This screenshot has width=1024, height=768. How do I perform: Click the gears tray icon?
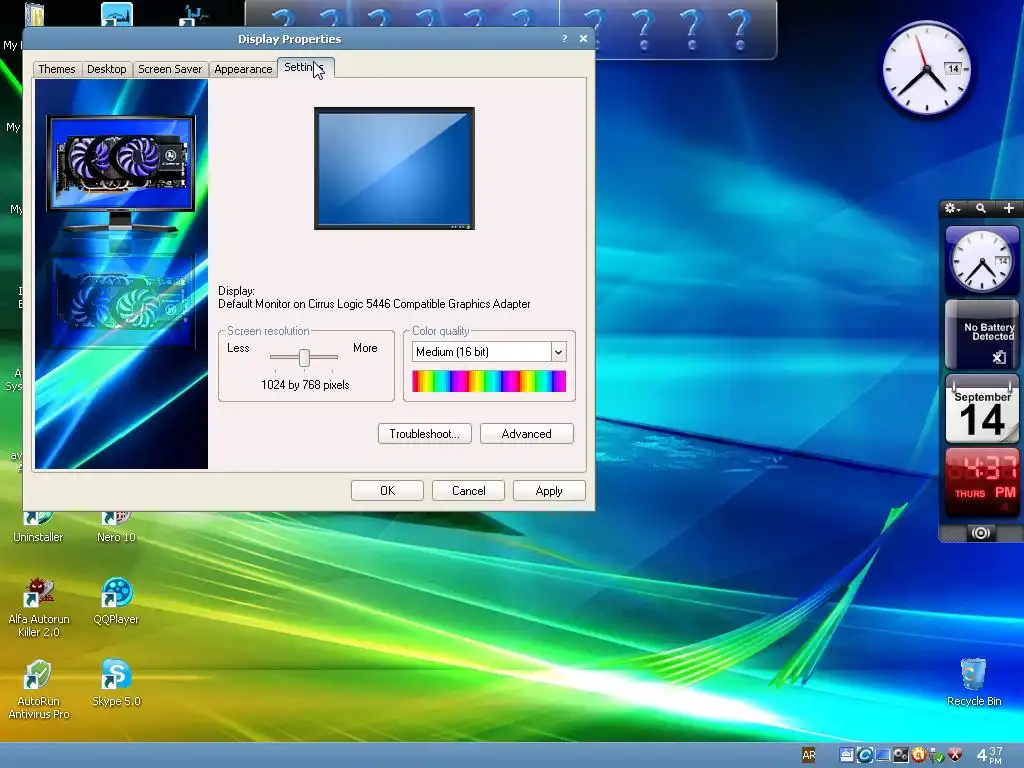click(x=901, y=756)
